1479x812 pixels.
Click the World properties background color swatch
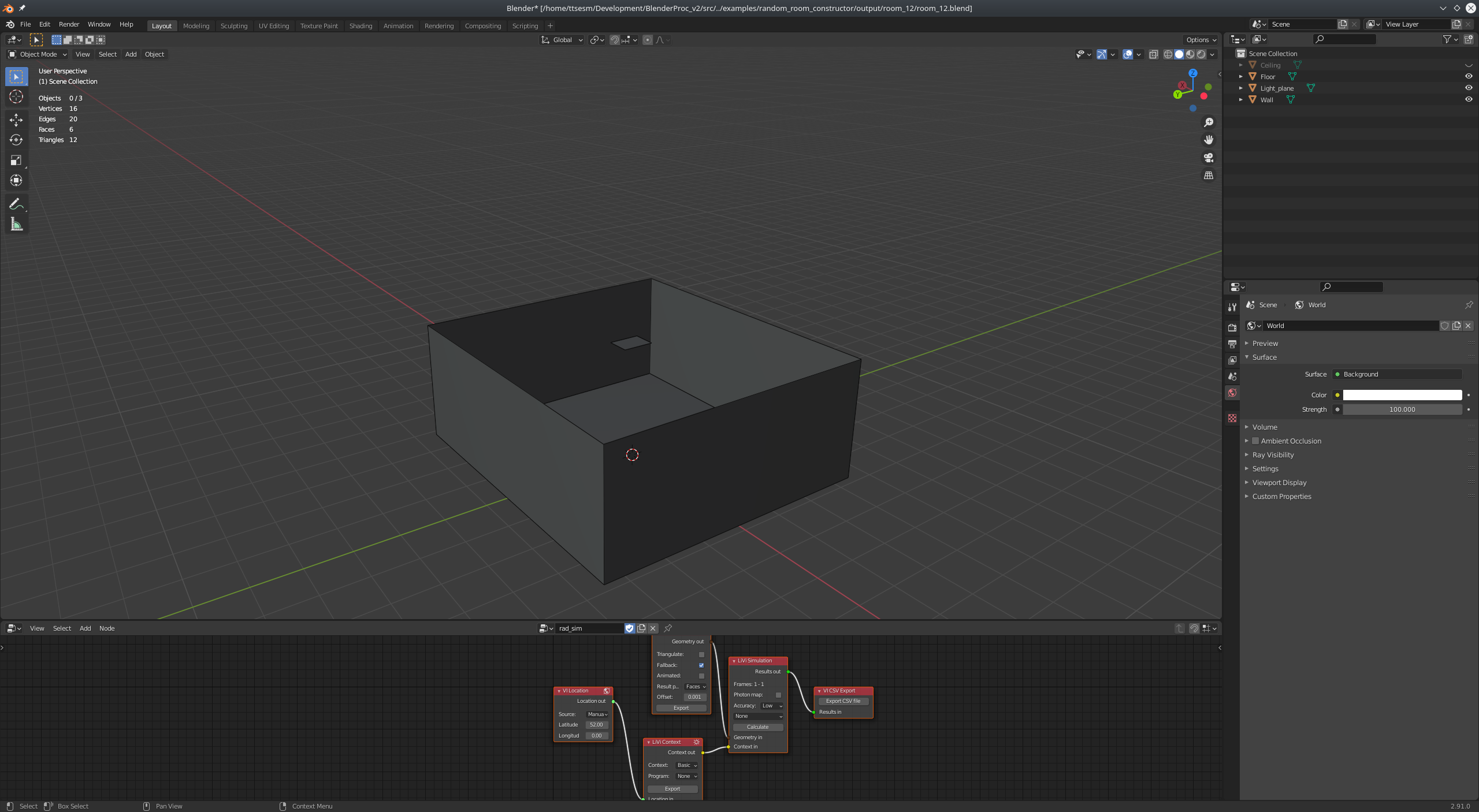(1400, 394)
